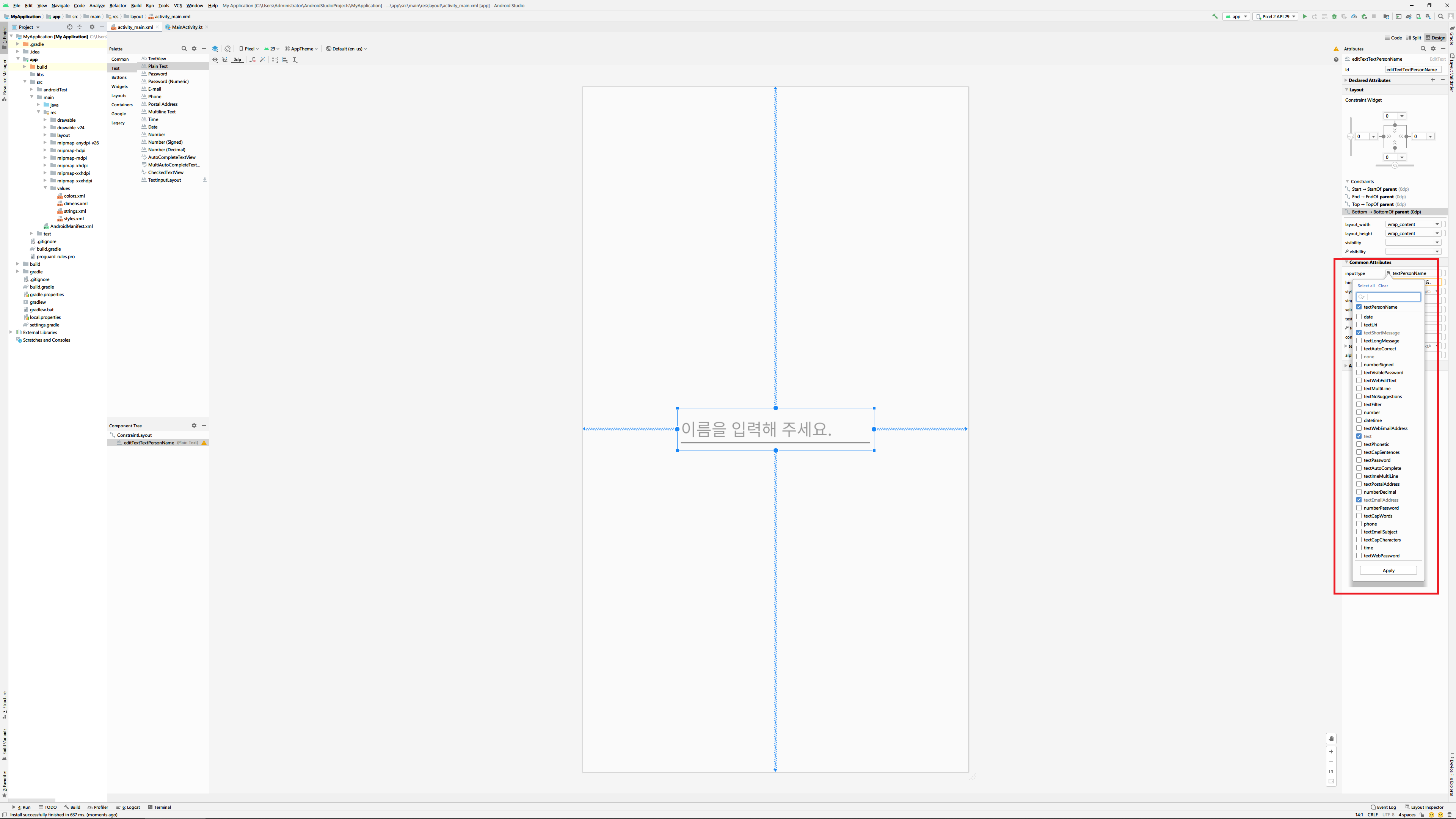Click the orientation rotate icon in design toolbar
1456x819 pixels.
pos(228,49)
